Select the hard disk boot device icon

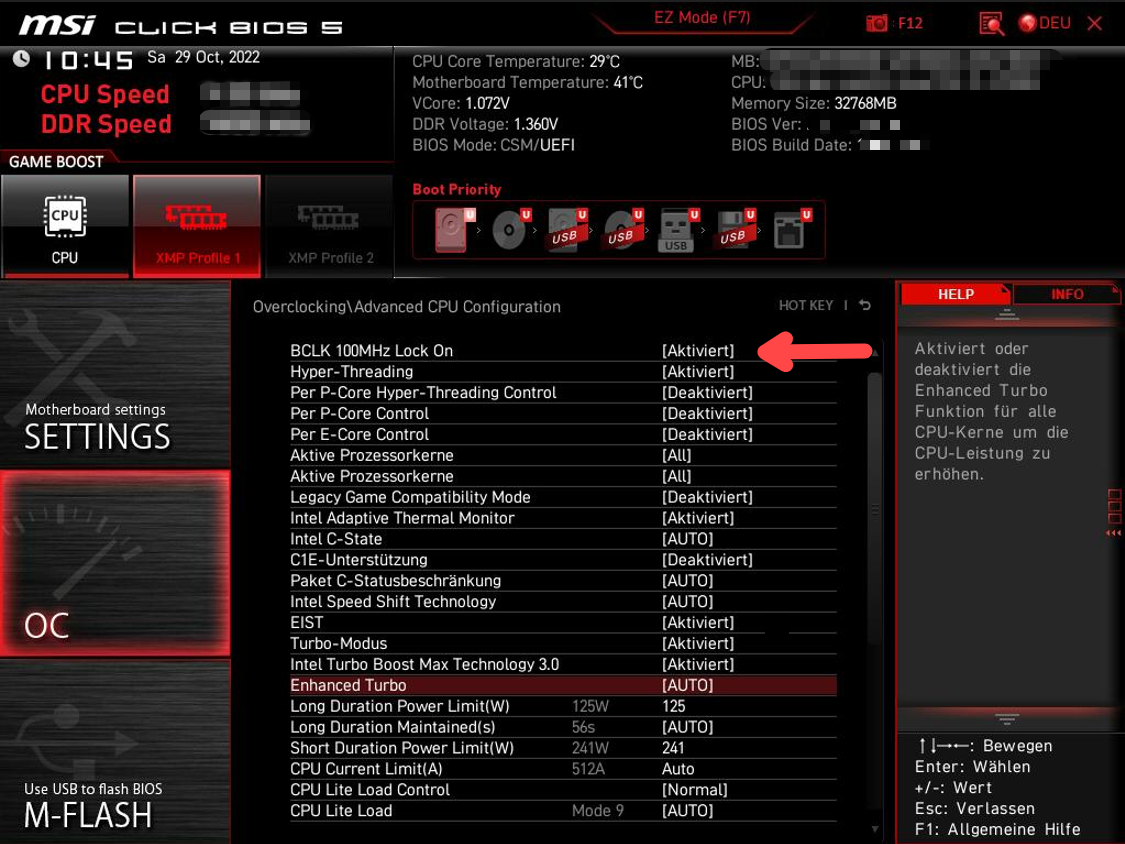click(x=454, y=230)
